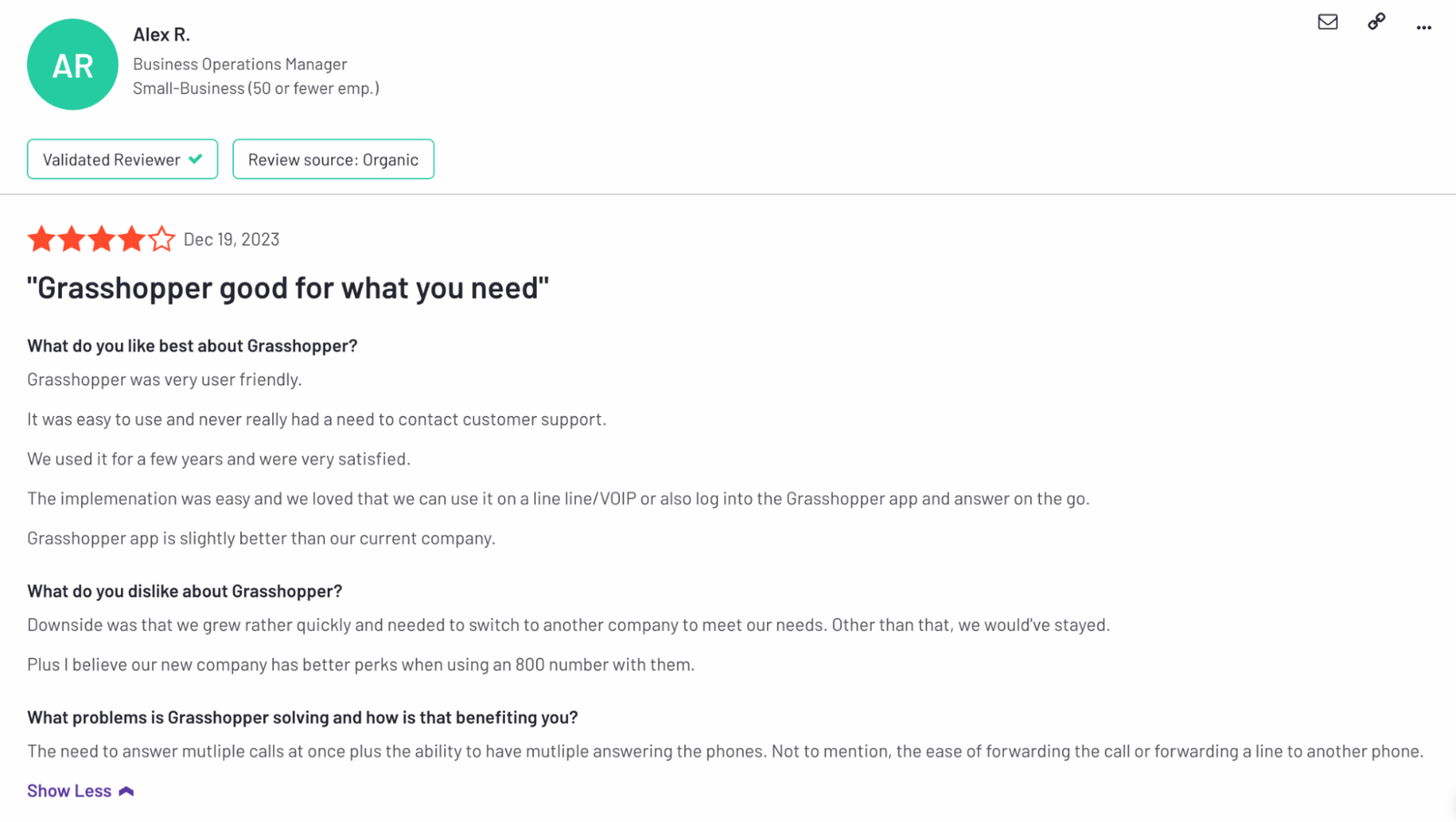Click the Business Operations Manager job title
1456x822 pixels.
coord(240,64)
